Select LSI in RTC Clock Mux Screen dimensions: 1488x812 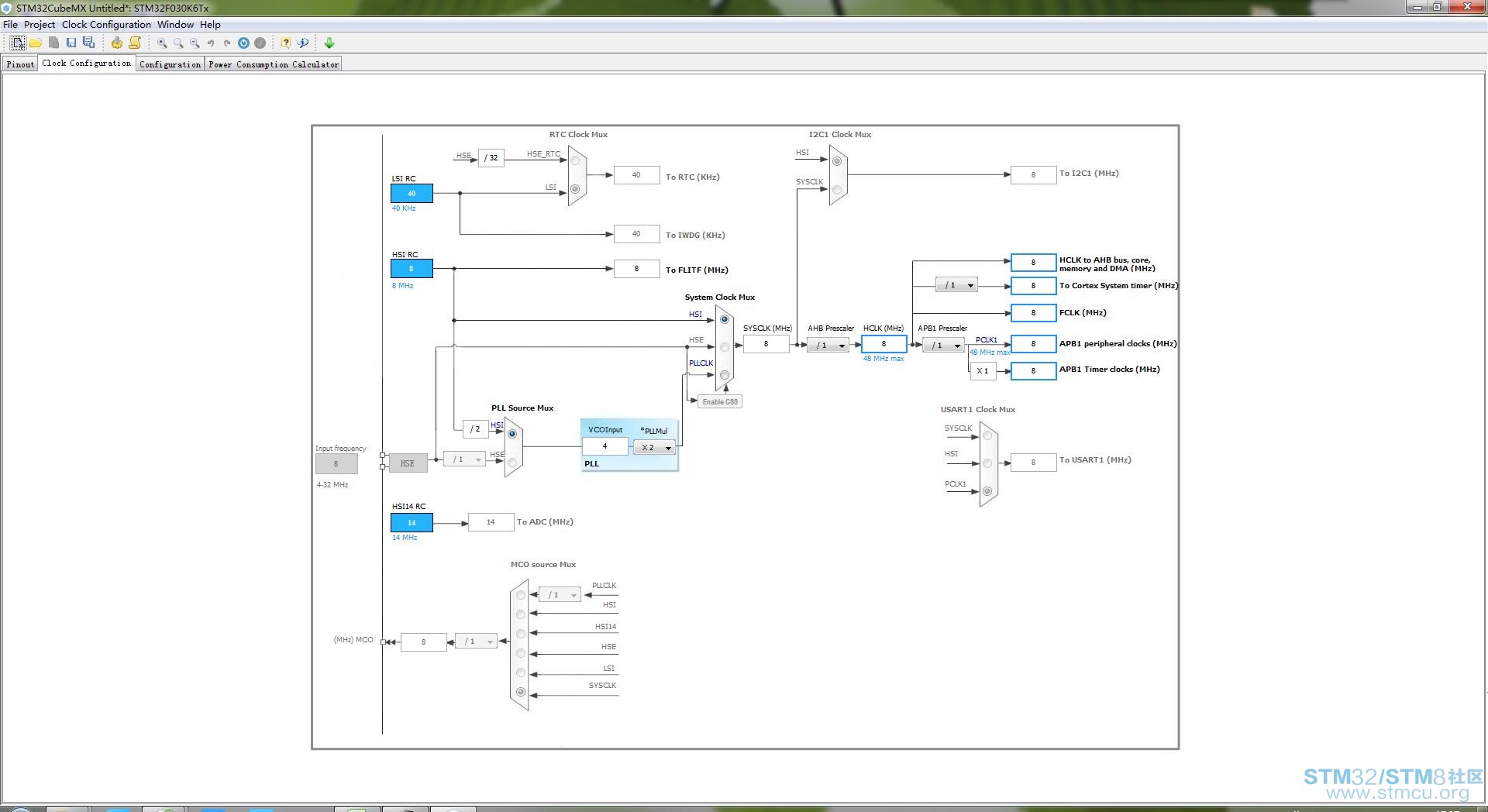[x=575, y=189]
